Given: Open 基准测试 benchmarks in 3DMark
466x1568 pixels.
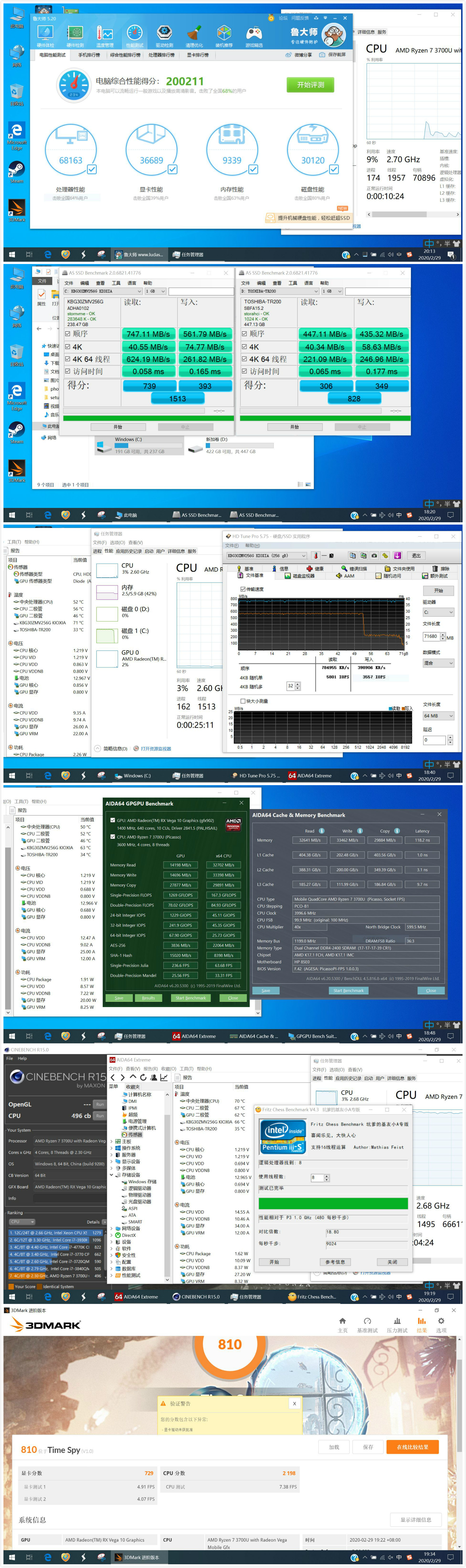Looking at the screenshot, I should click(368, 1325).
